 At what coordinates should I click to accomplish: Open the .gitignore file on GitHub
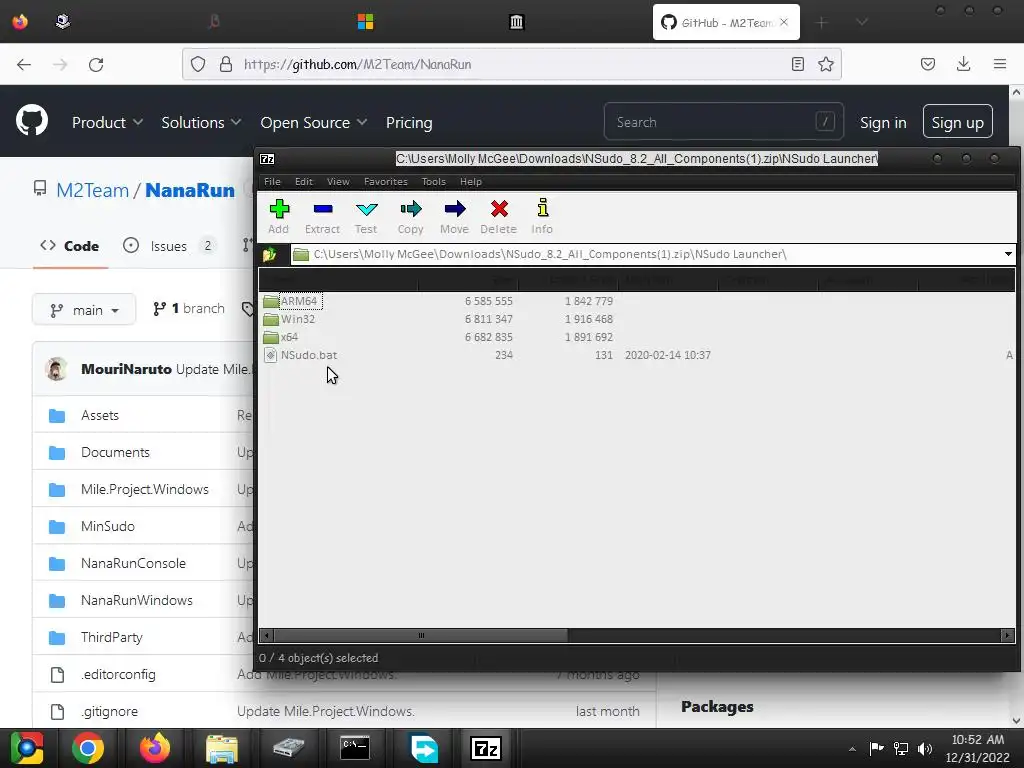[x=109, y=711]
